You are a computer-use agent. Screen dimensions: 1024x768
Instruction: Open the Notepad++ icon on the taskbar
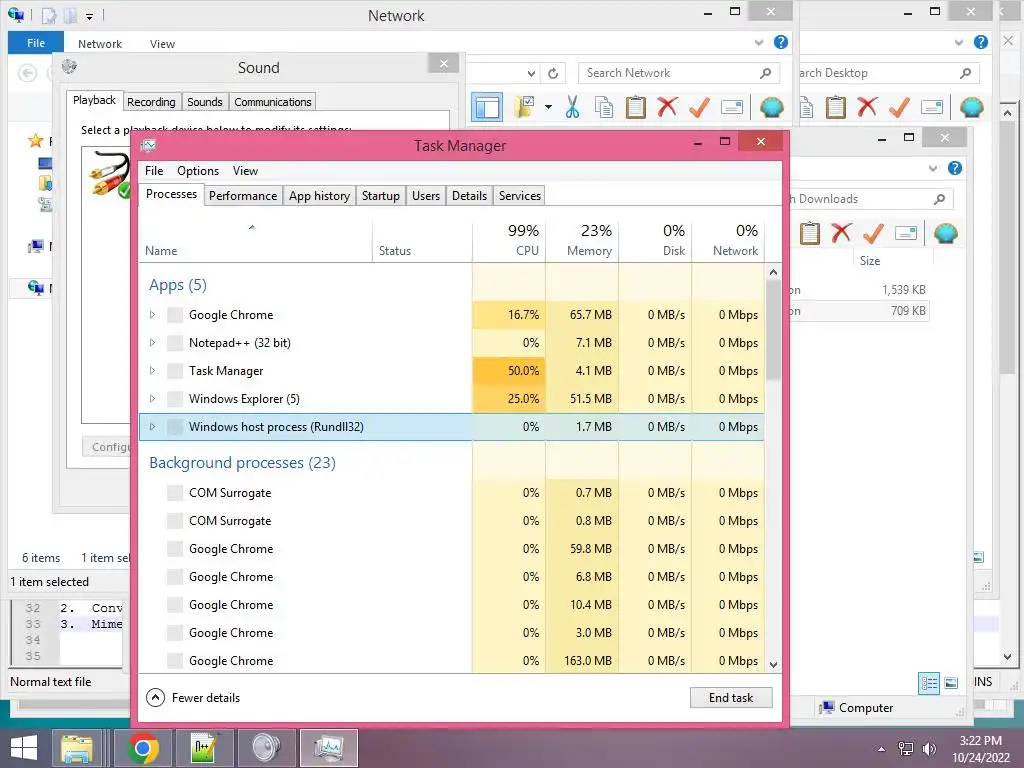click(x=203, y=748)
